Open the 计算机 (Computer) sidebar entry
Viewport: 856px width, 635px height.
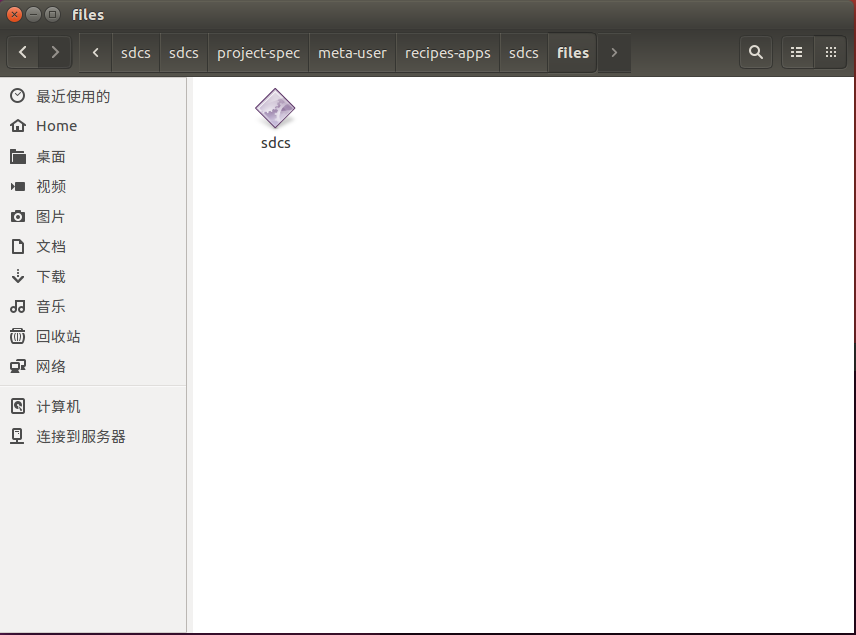click(x=57, y=406)
